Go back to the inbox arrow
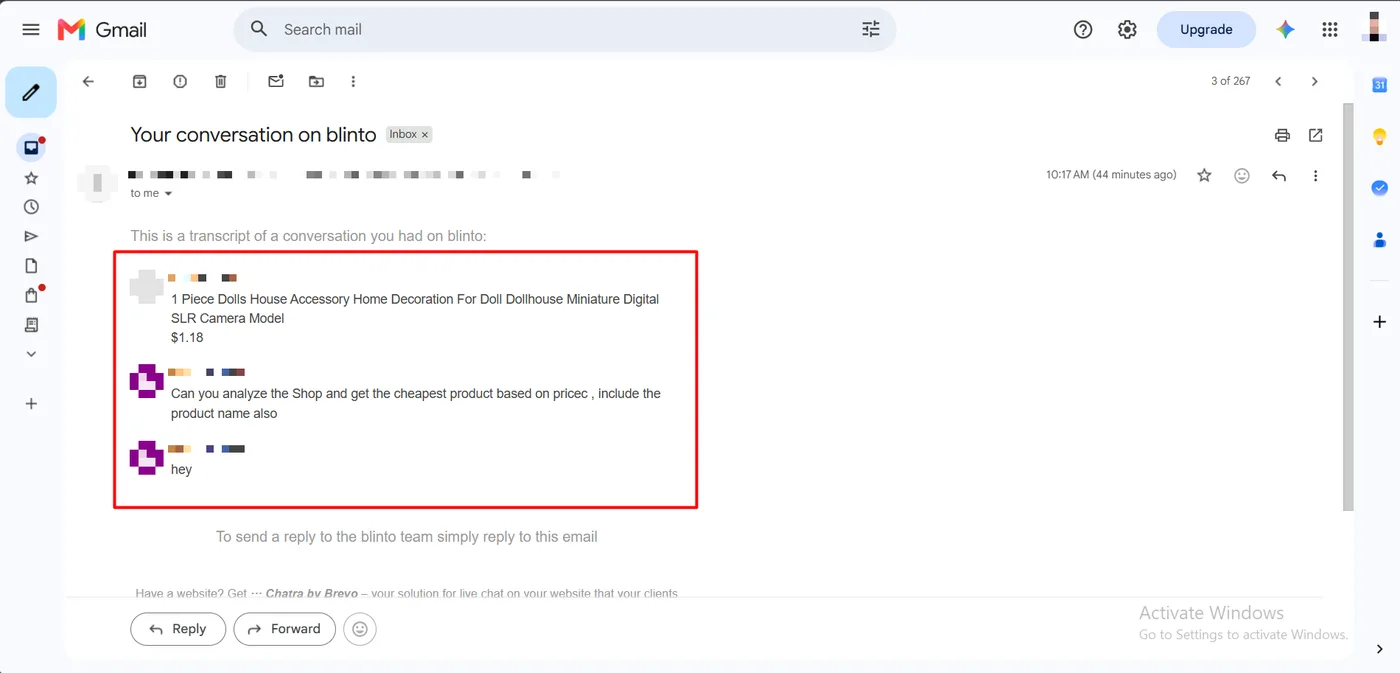 [x=88, y=82]
